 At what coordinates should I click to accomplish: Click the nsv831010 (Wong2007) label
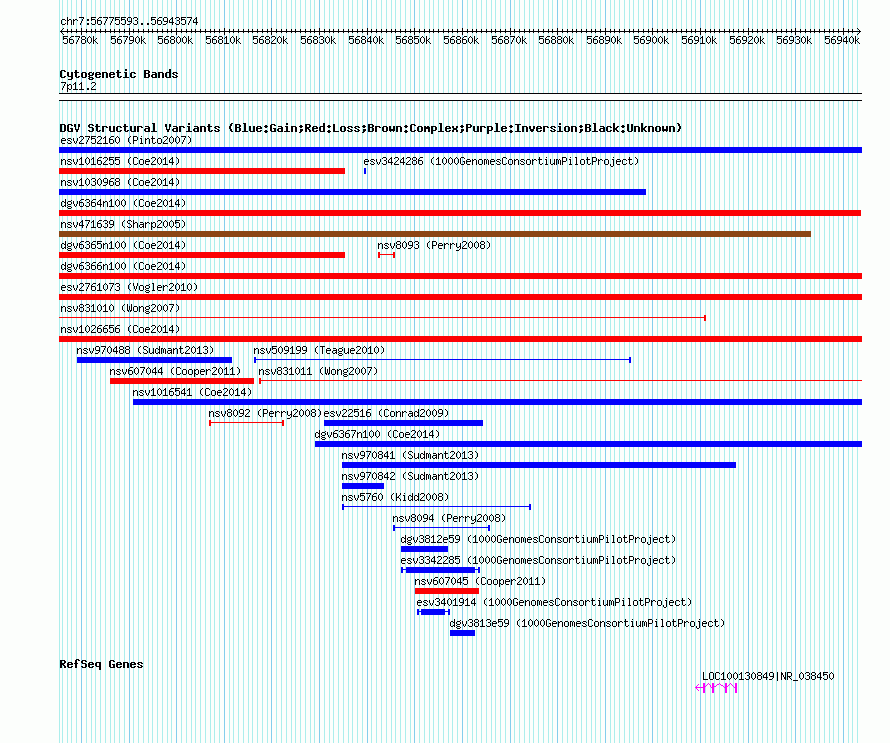(x=120, y=308)
